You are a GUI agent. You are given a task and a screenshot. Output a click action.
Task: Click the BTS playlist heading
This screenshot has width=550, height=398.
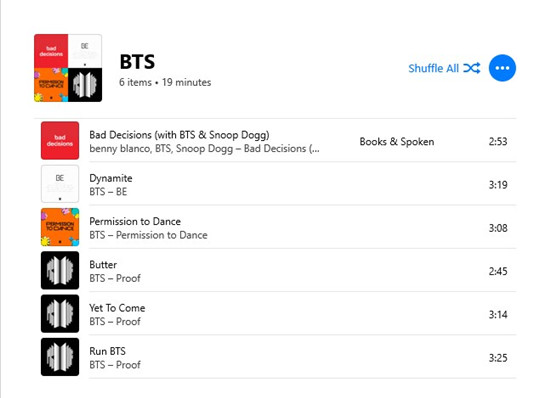pos(137,62)
